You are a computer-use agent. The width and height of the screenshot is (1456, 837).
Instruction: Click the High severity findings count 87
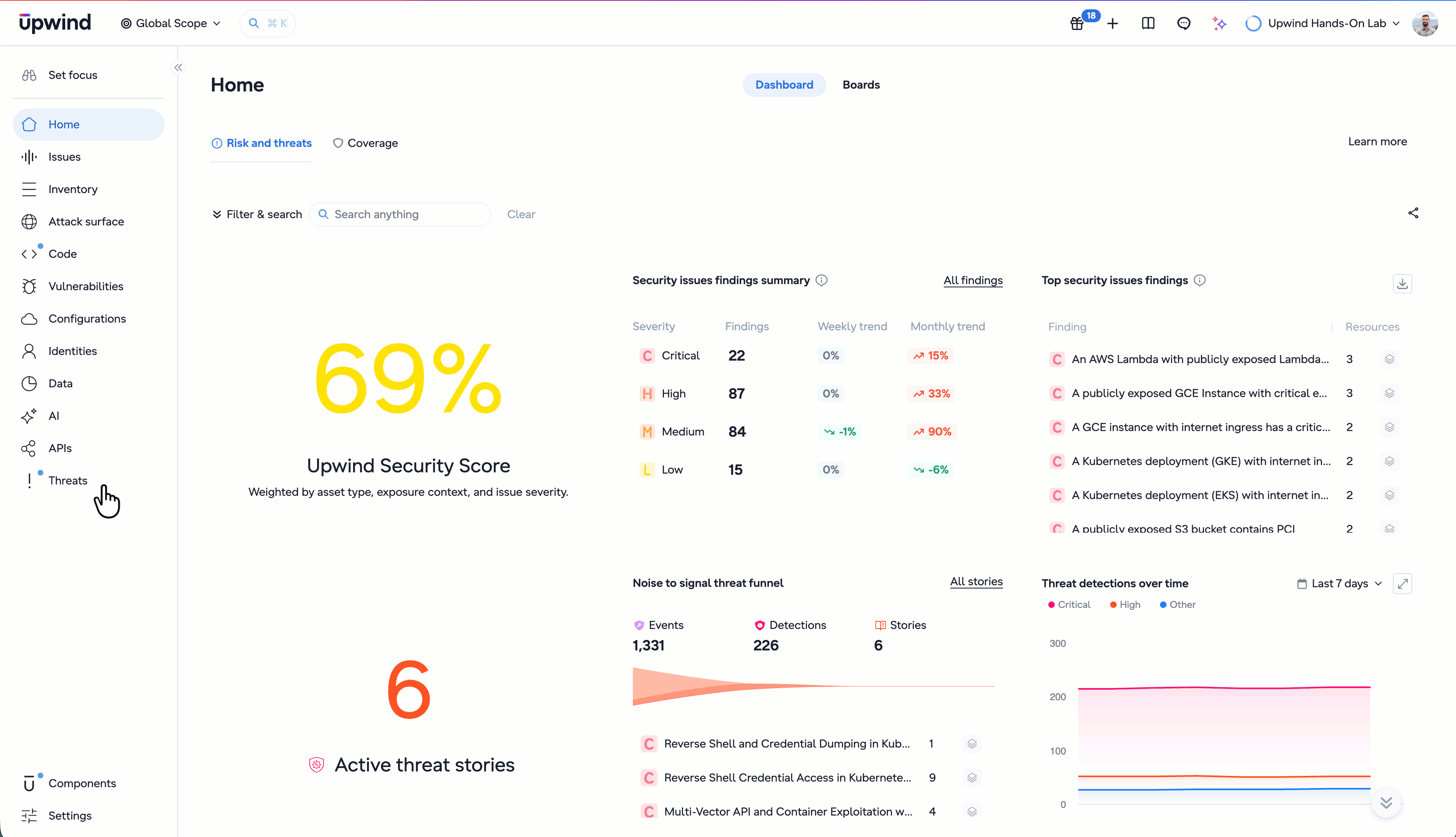click(737, 394)
